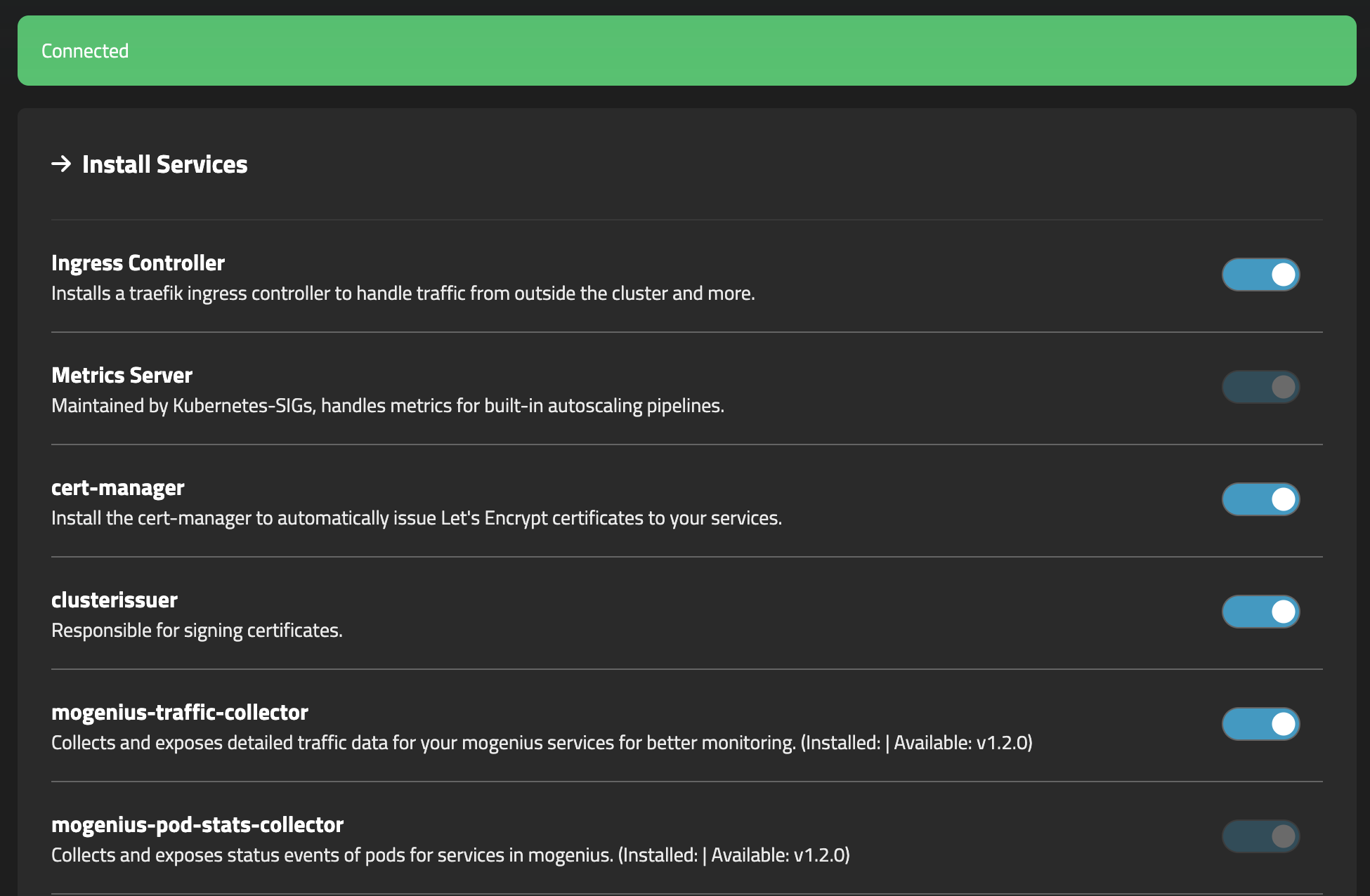The height and width of the screenshot is (896, 1370).
Task: Click the traefik ingress controller description
Action: pyautogui.click(x=403, y=294)
